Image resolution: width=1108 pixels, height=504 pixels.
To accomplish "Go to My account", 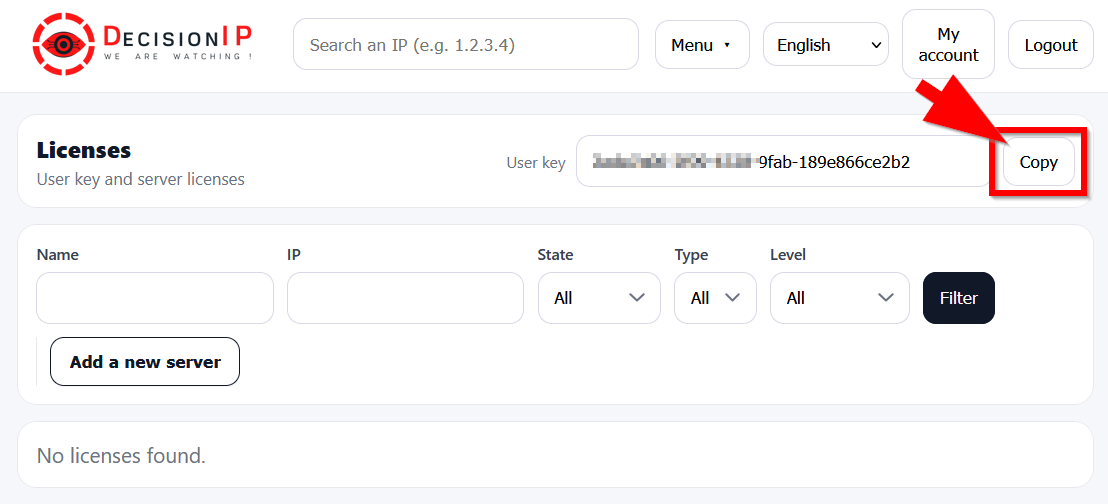I will coord(947,45).
